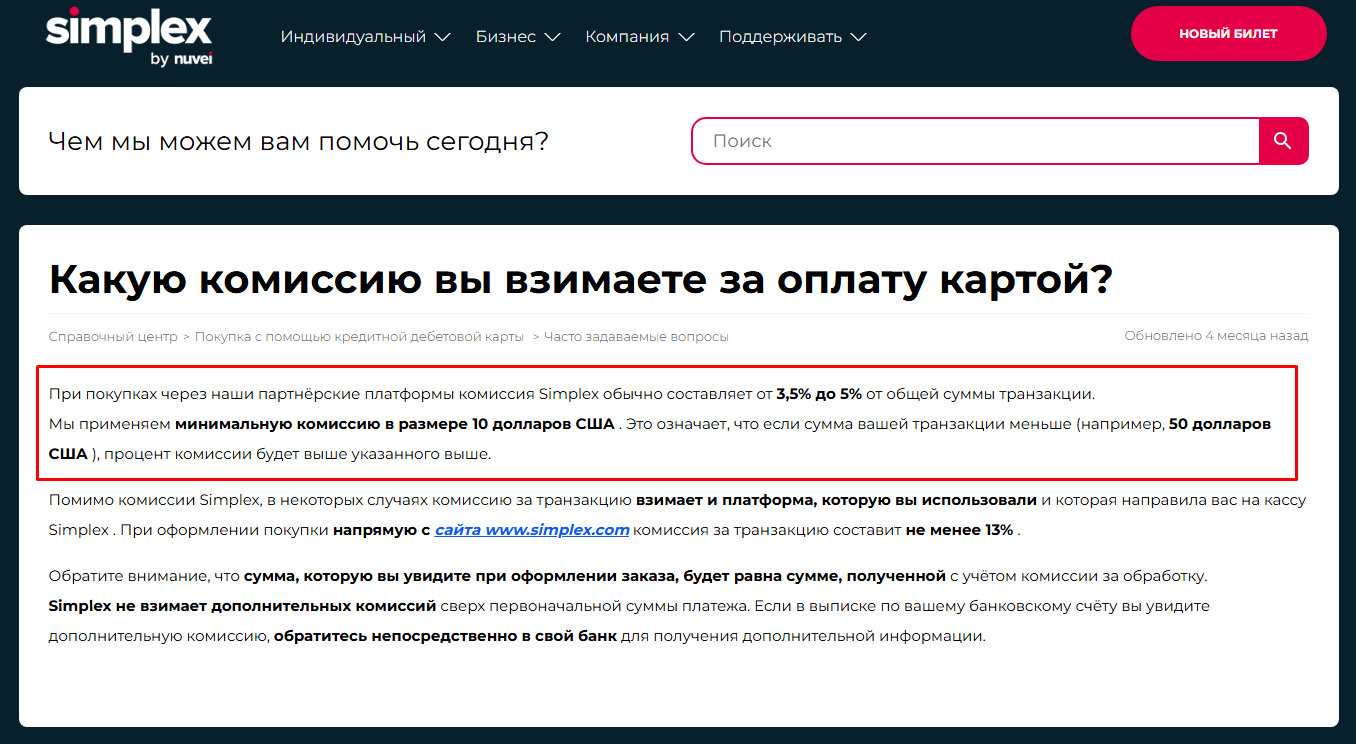
Task: Open Часто задаваемые вопросы breadcrumb link
Action: [x=636, y=336]
